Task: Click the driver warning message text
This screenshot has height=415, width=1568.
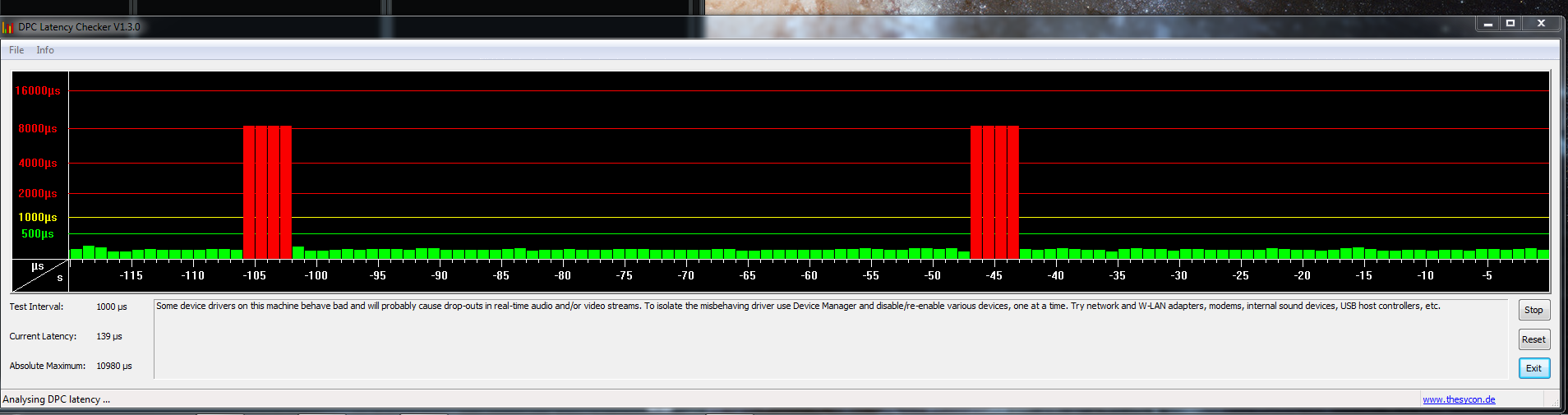Action: [798, 306]
